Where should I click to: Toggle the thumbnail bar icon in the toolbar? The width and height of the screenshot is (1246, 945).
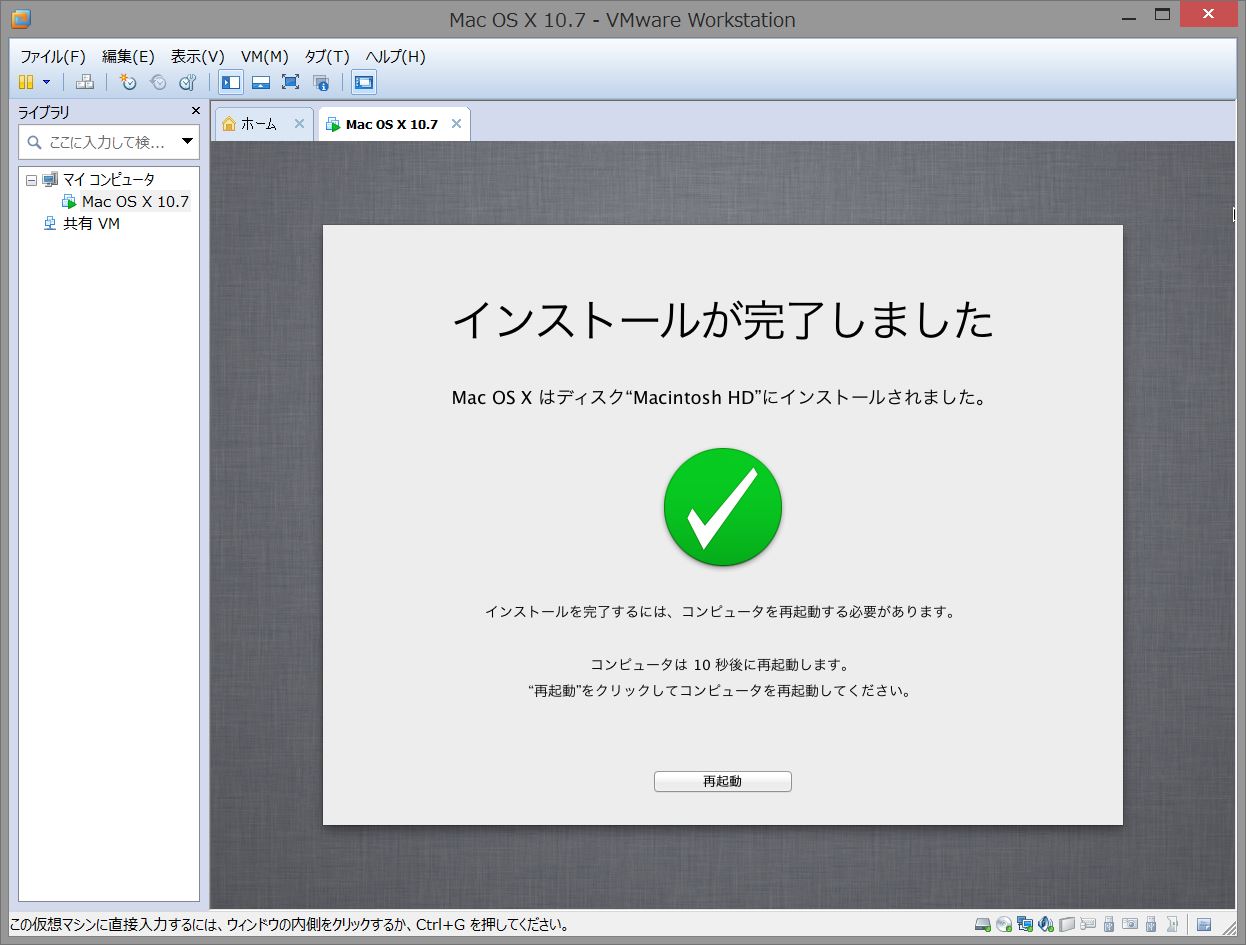[260, 82]
